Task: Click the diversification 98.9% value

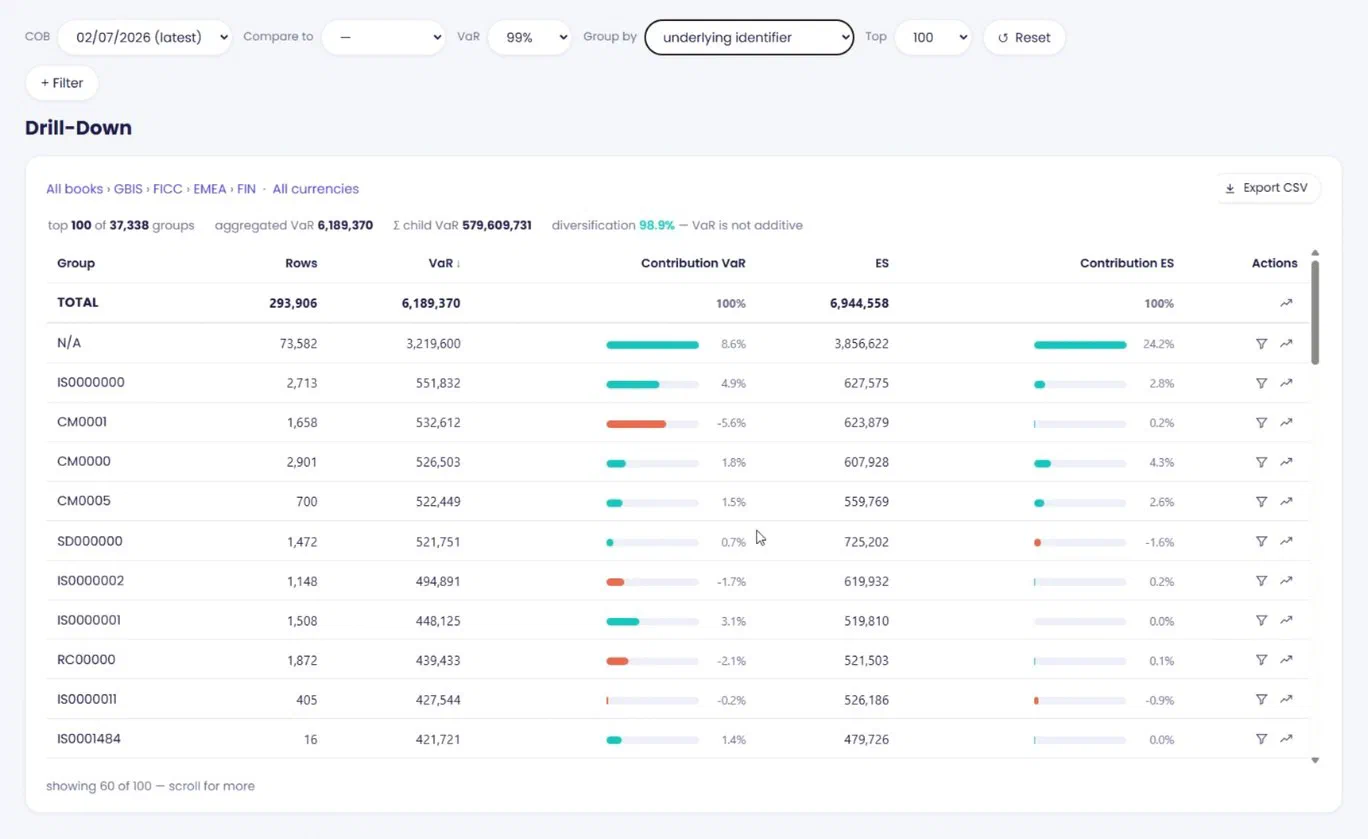Action: point(657,225)
